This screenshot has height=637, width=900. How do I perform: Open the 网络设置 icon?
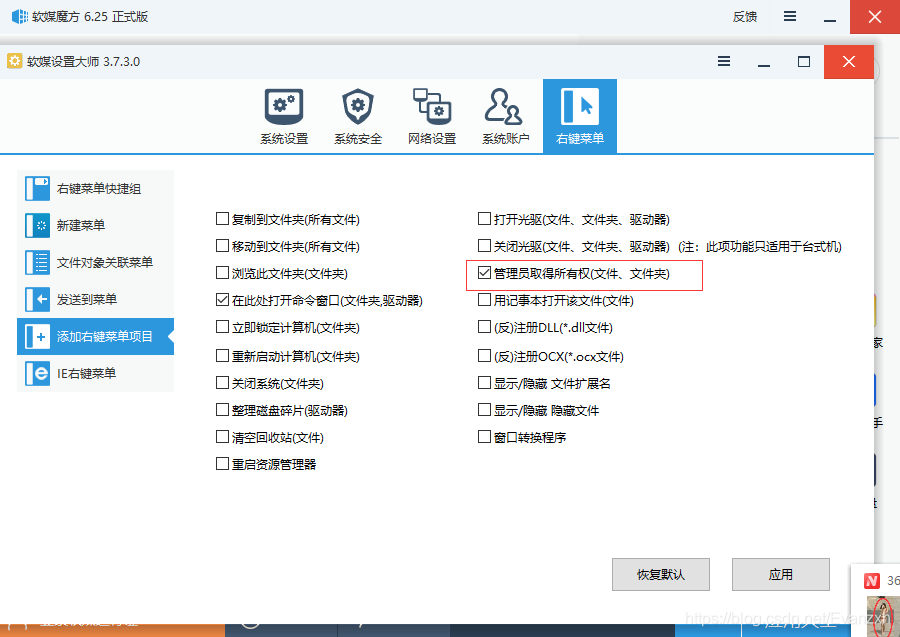click(432, 106)
